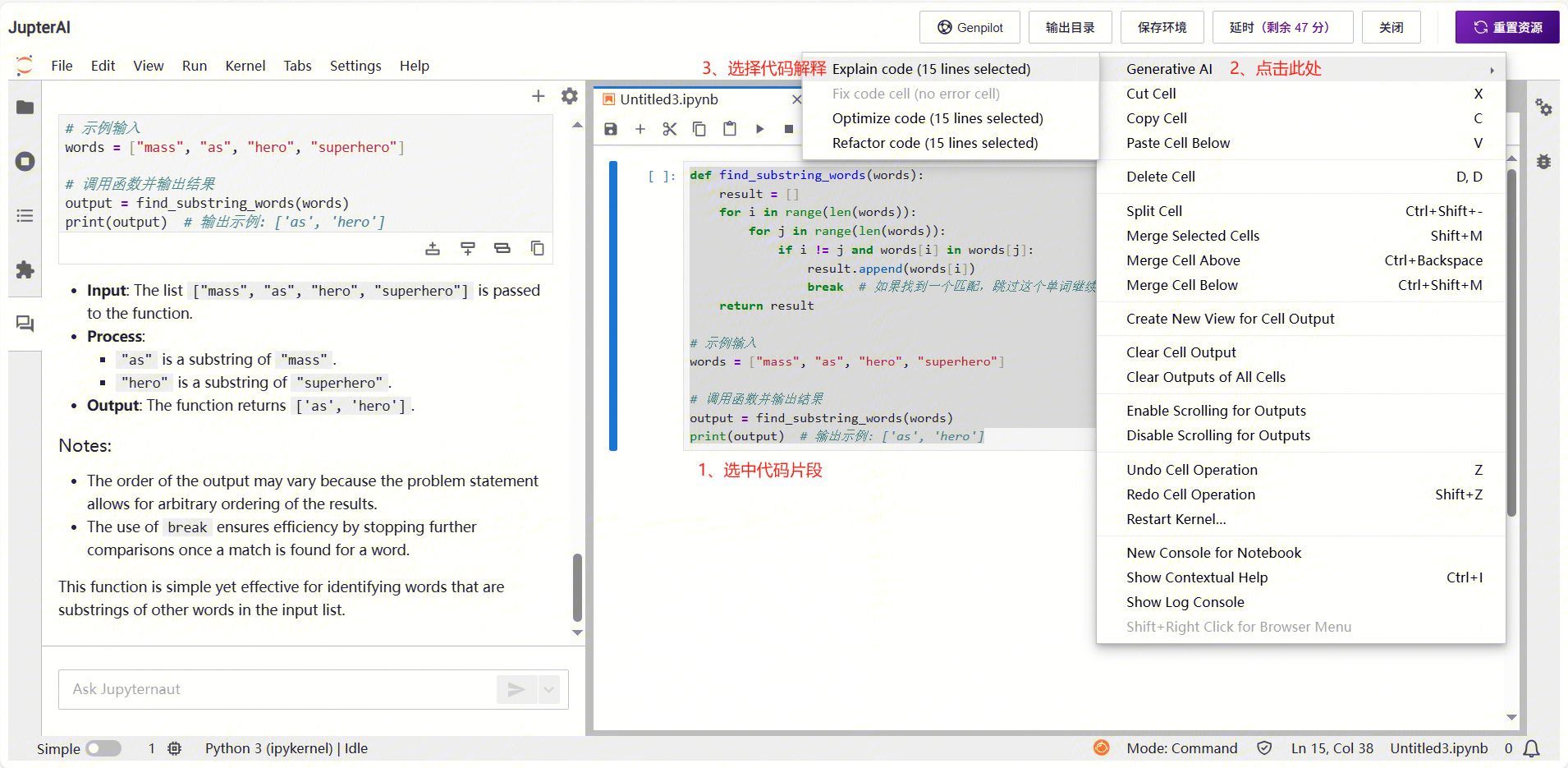Choose Undo Cell Operation
Viewport: 1568px width, 768px height.
[1301, 470]
